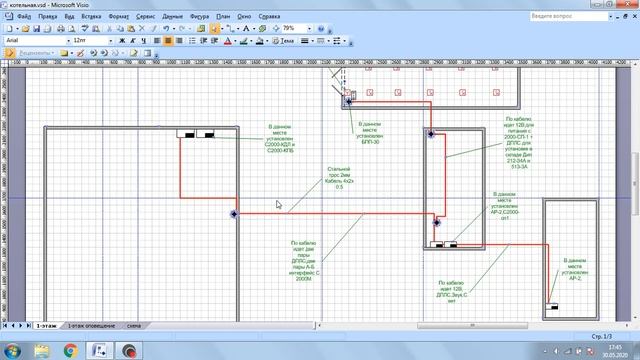The width and height of the screenshot is (640, 360).
Task: Run the Spelling check icon
Action: [x=84, y=29]
